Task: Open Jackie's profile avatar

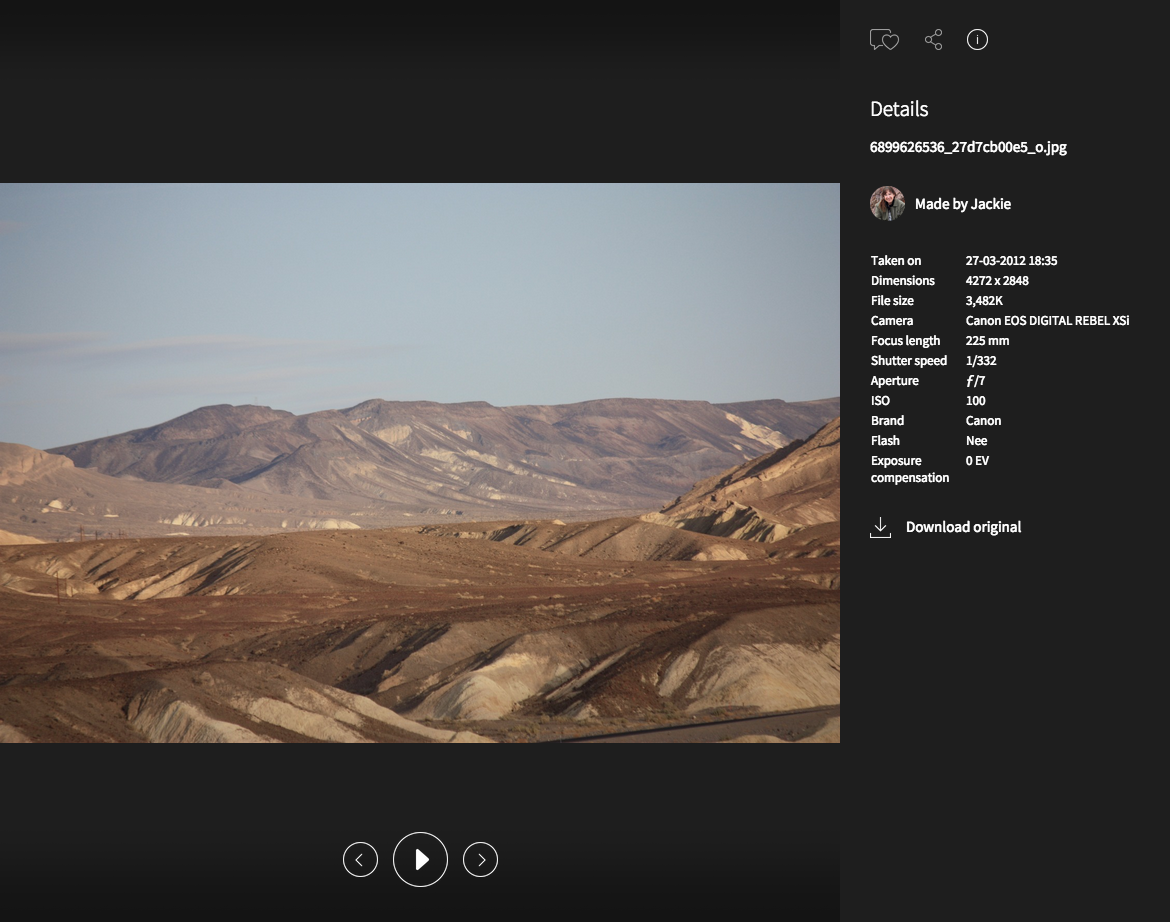Action: pos(887,203)
